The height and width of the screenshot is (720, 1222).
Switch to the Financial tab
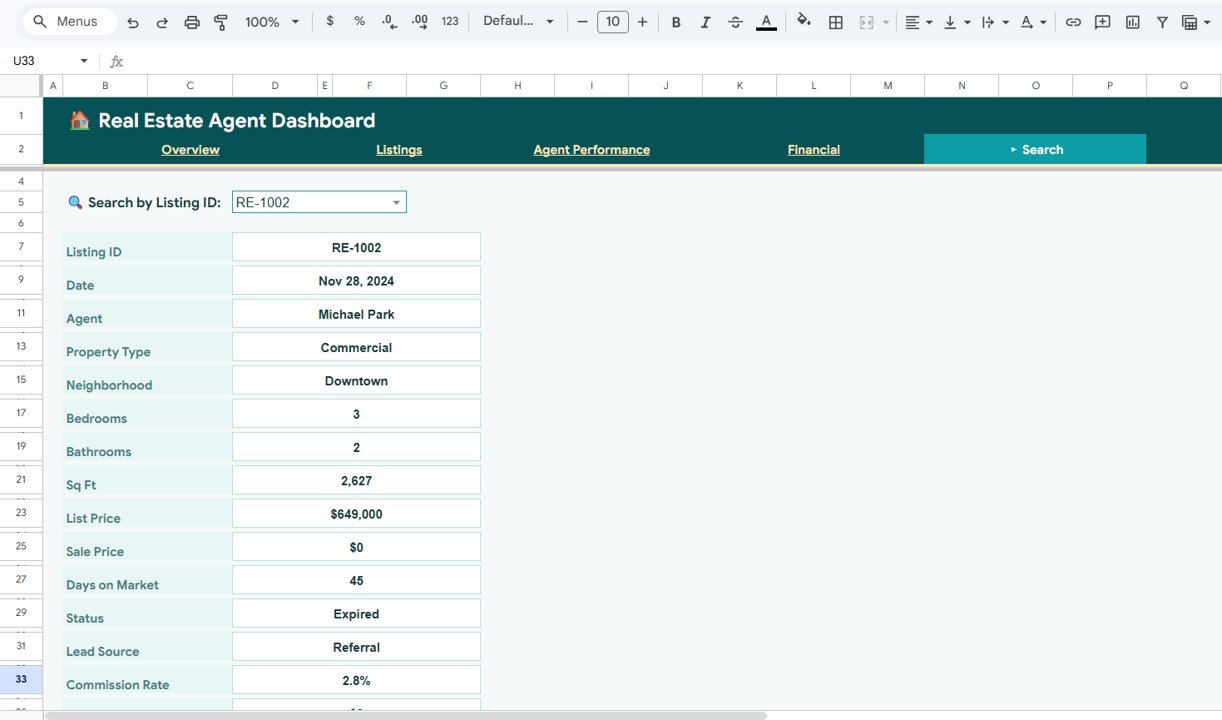point(813,149)
